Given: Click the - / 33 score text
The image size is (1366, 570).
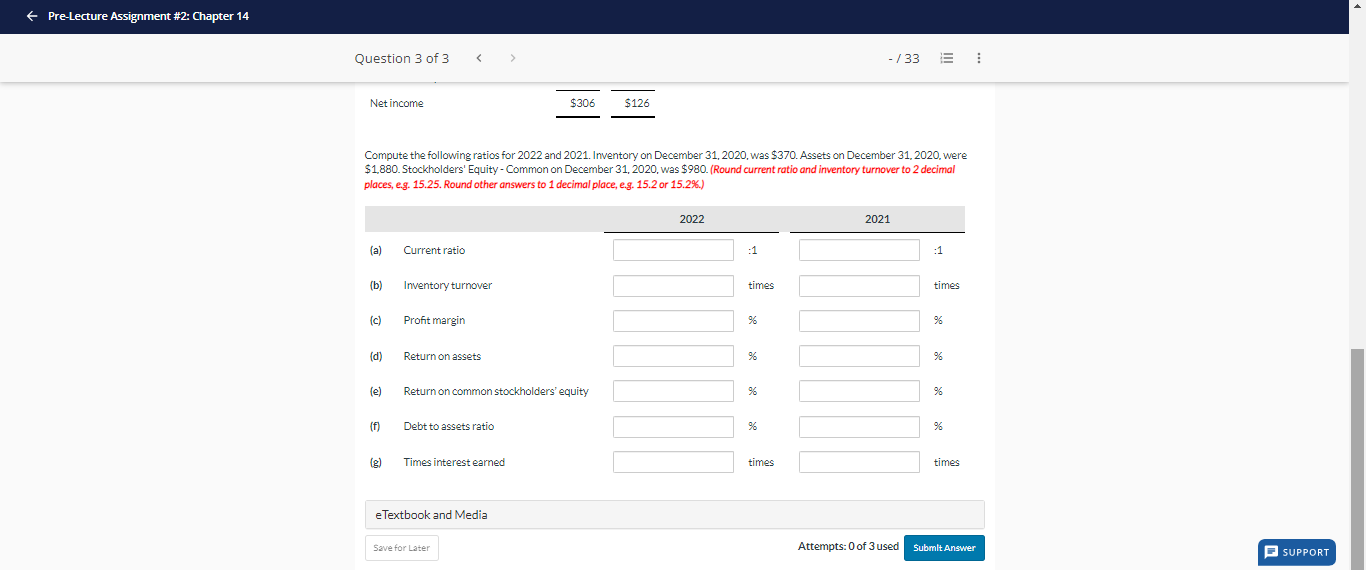Looking at the screenshot, I should click(904, 59).
